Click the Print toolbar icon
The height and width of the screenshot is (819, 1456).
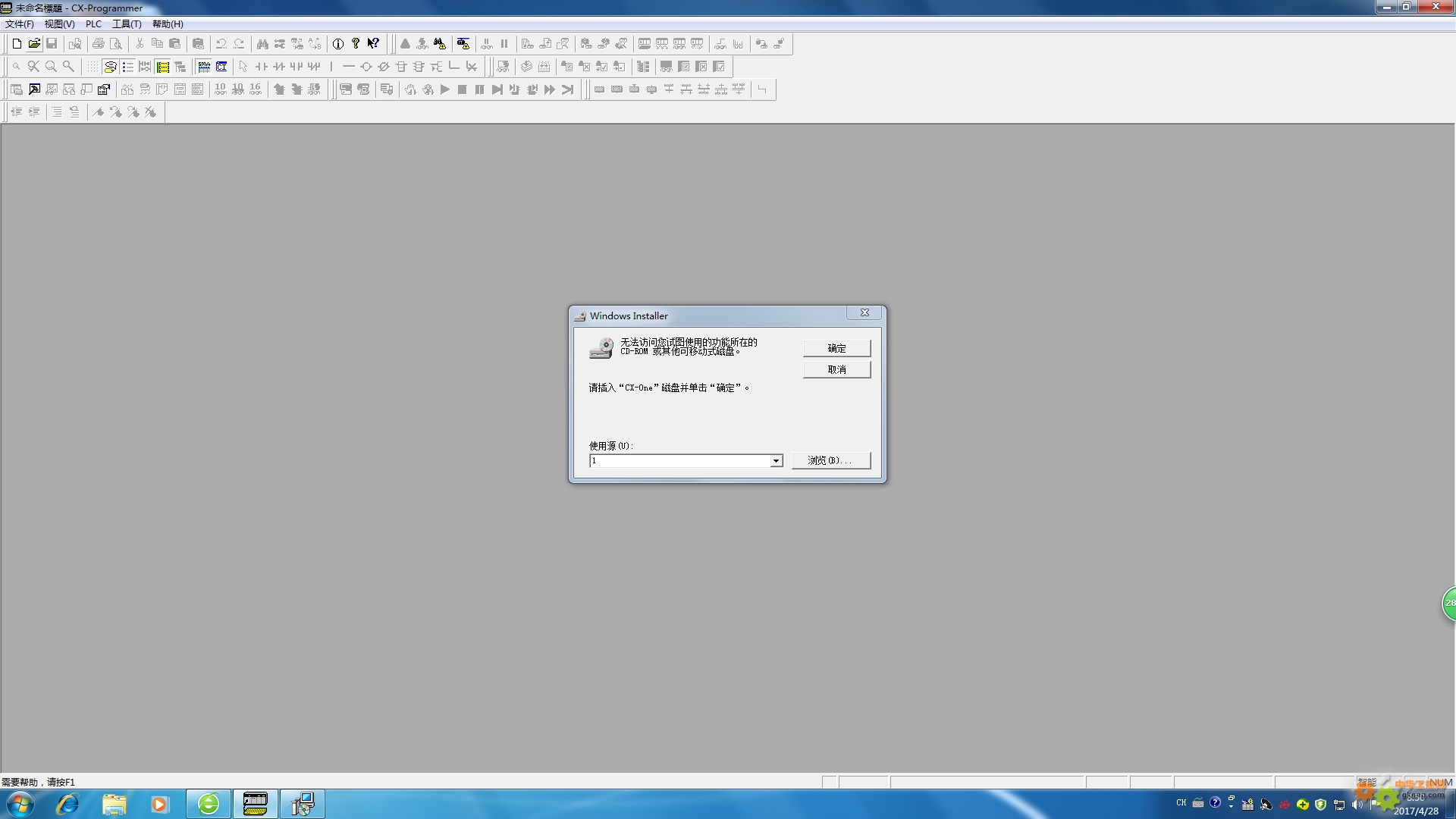coord(99,44)
